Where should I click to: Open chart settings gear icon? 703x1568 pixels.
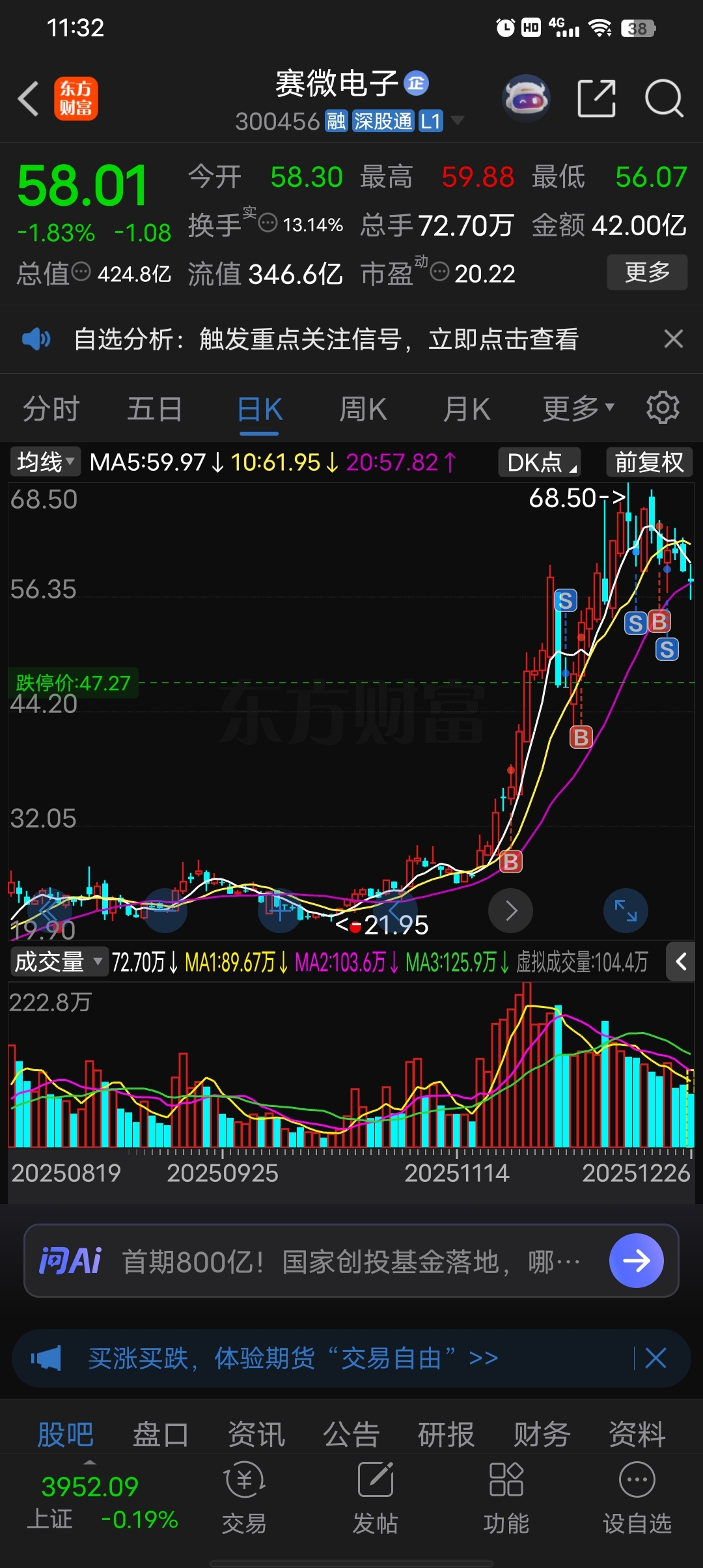pos(663,408)
